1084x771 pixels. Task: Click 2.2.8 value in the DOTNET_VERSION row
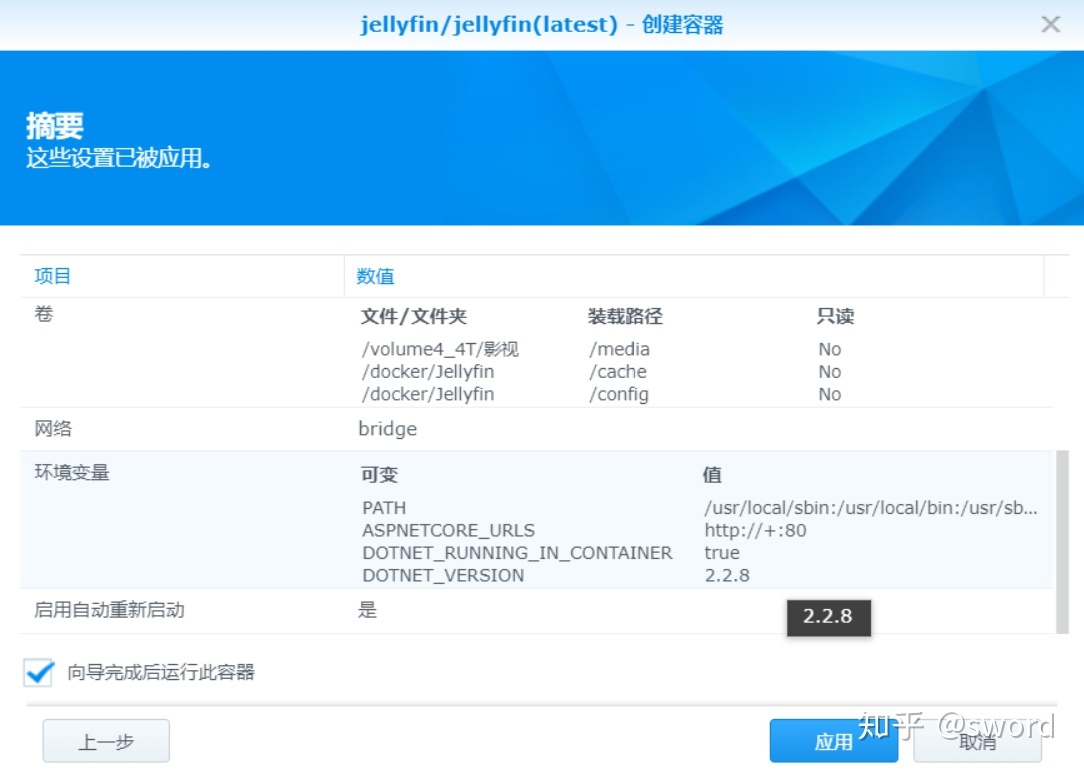[727, 575]
